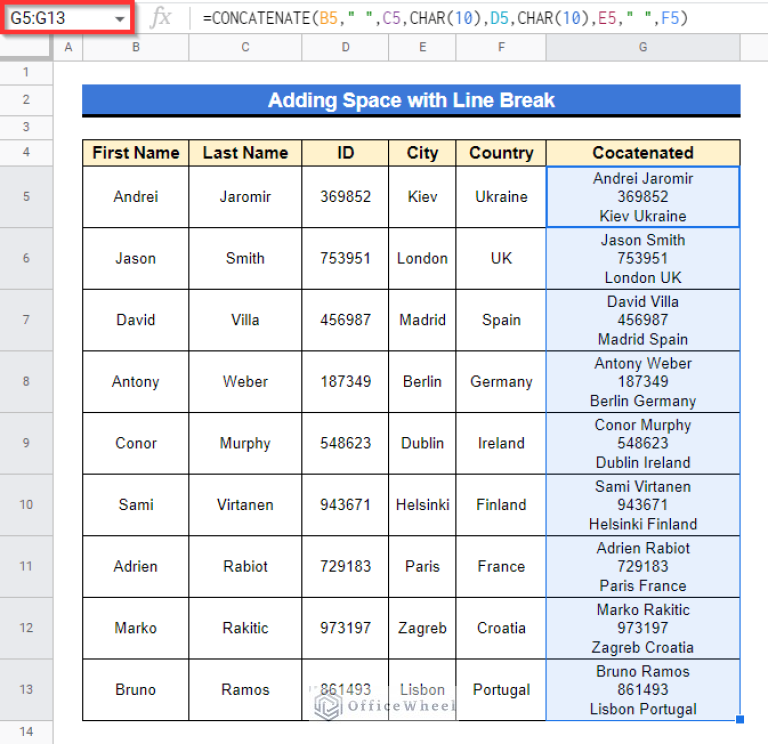
Task: Click inside the CONCATENATE formula bar
Action: click(x=450, y=19)
